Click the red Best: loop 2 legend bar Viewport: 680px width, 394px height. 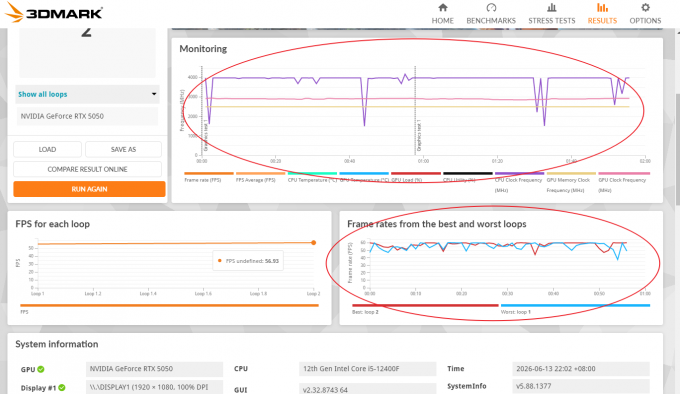425,306
